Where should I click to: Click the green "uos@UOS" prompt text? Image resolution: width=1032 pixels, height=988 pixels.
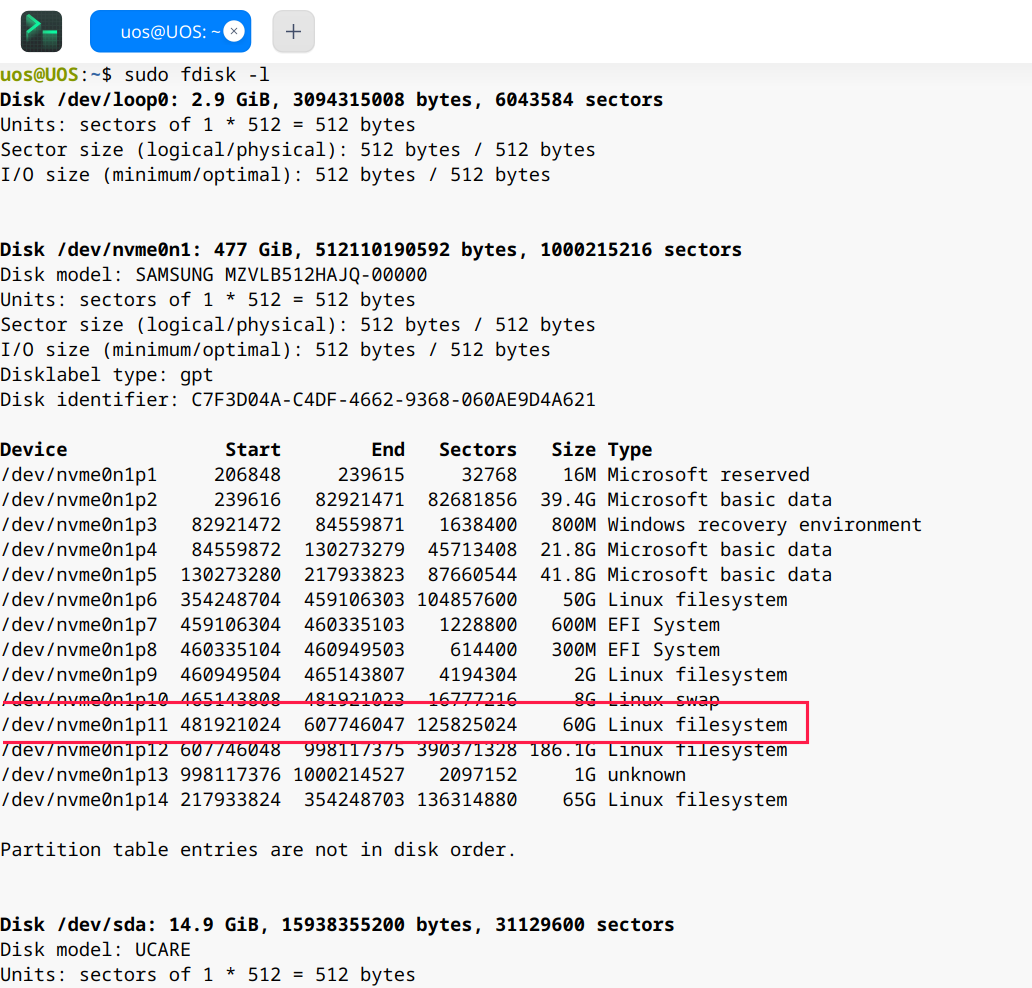[x=39, y=75]
